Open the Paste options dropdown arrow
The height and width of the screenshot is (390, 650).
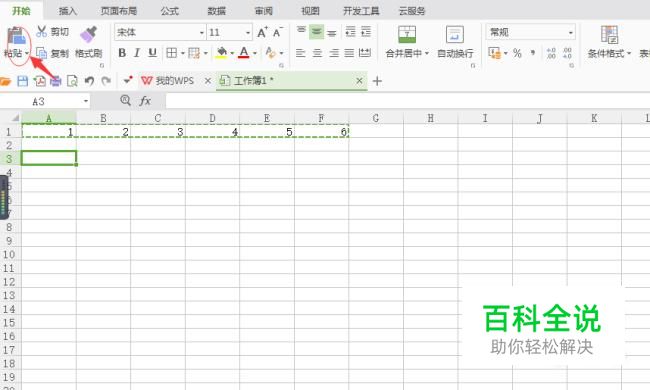click(x=27, y=53)
